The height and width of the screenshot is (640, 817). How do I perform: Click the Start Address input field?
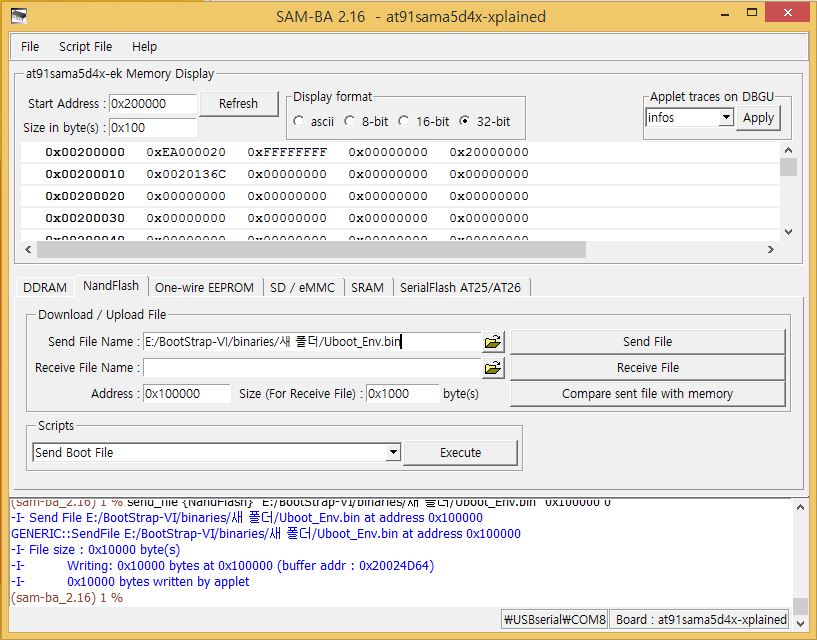point(153,103)
